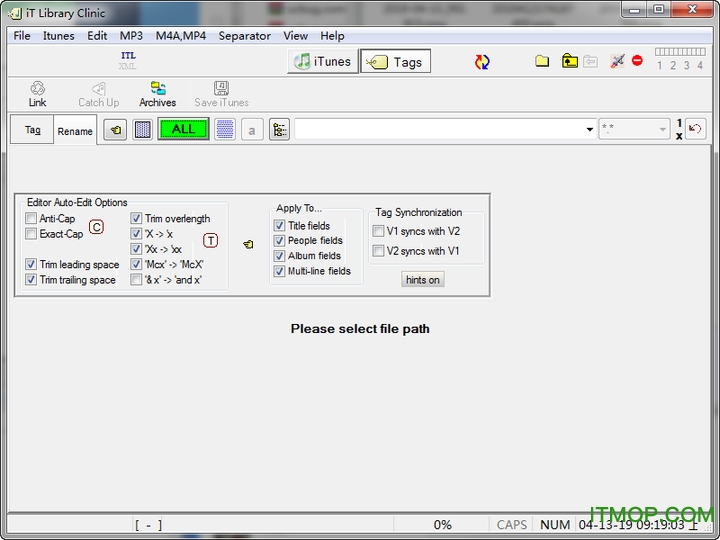Open the Separator menu
The width and height of the screenshot is (720, 540).
(244, 36)
